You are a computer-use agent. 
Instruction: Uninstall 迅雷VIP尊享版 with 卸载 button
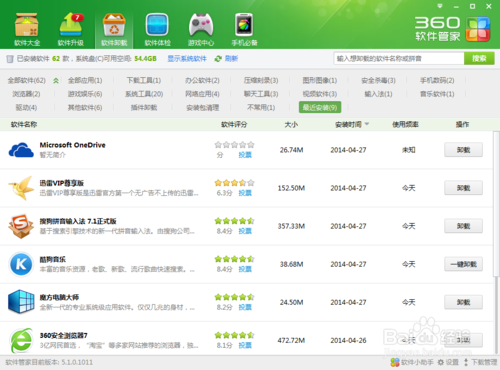pos(463,188)
